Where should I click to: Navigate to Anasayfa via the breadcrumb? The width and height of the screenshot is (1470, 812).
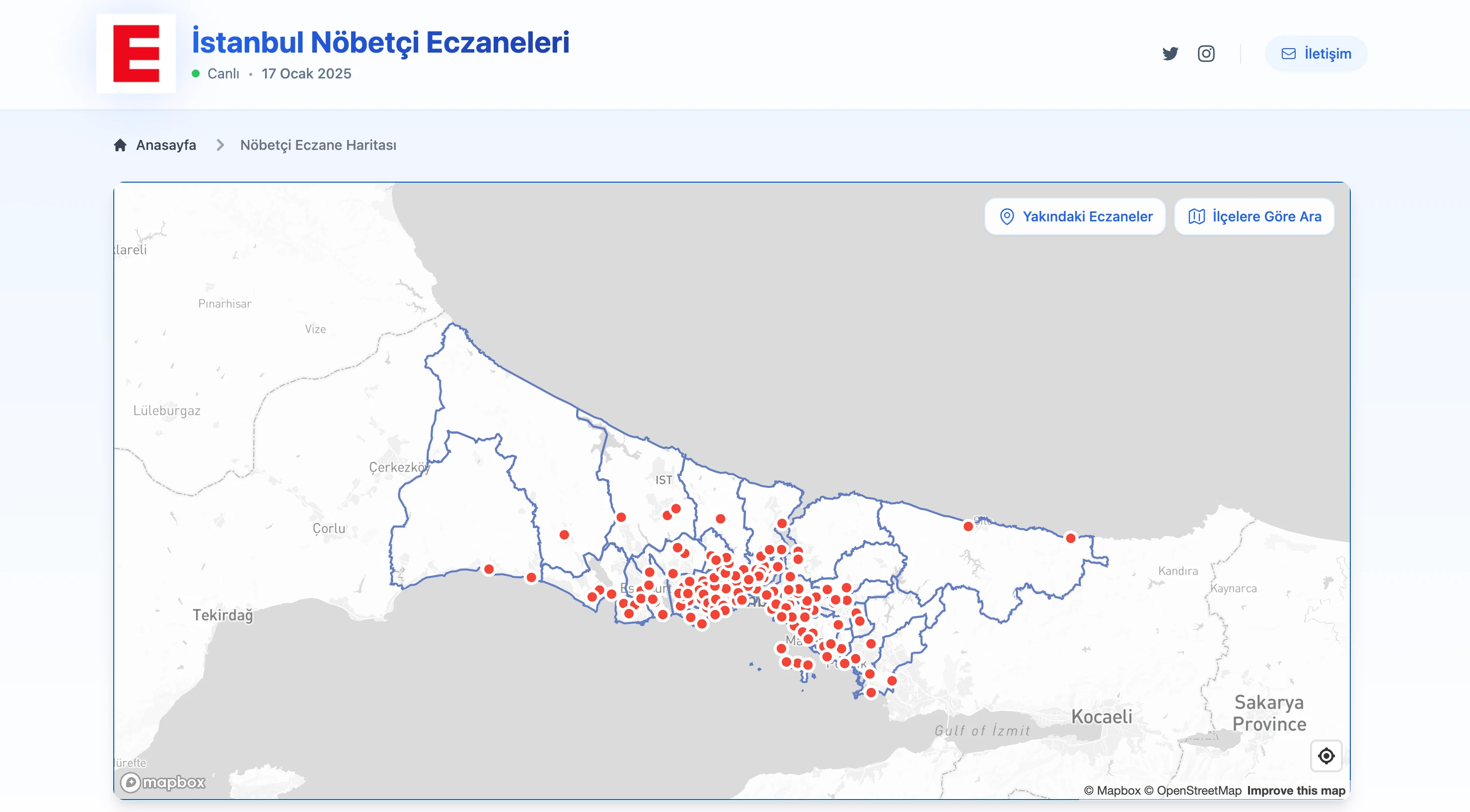[165, 145]
